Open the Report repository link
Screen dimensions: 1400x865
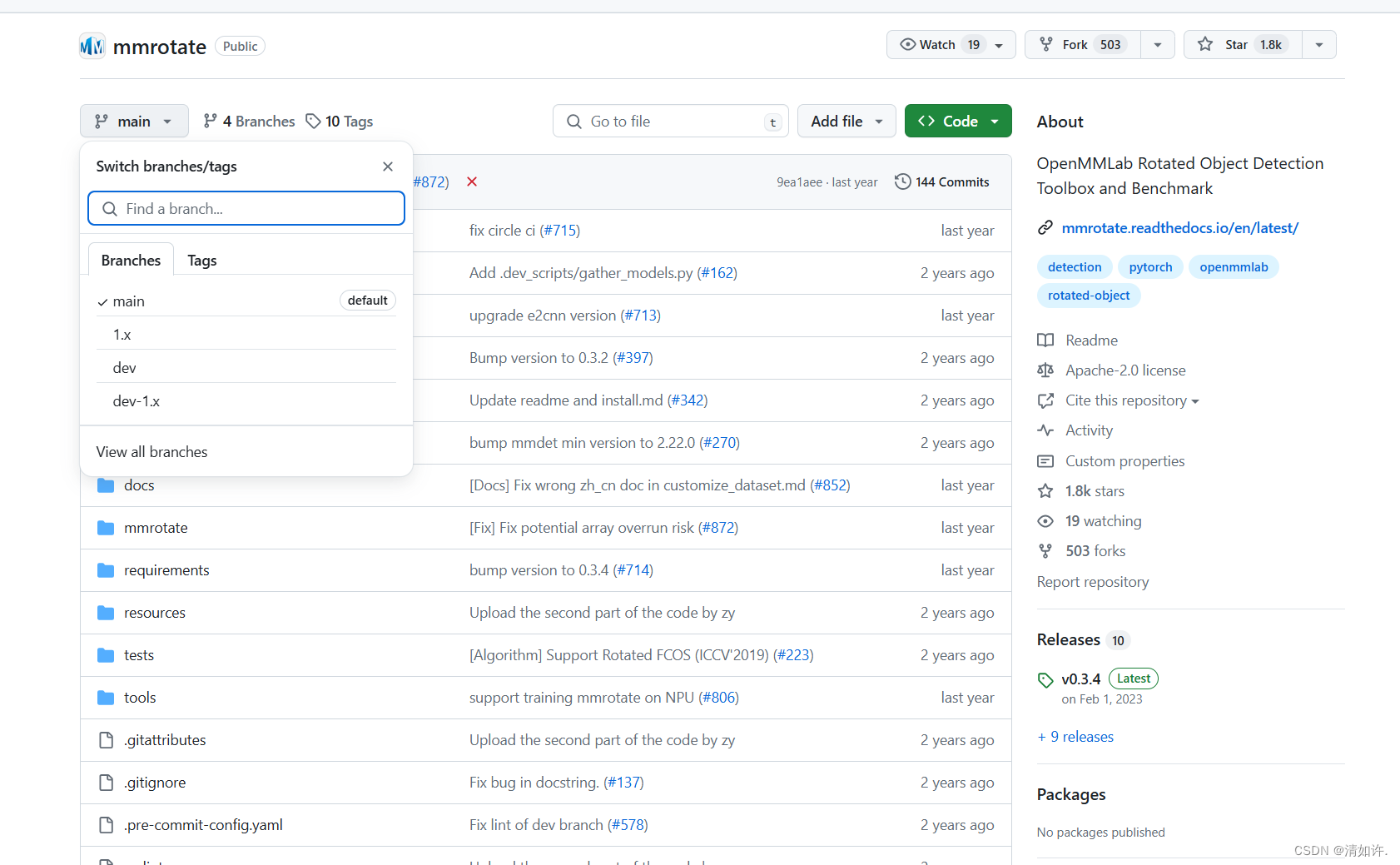point(1093,582)
